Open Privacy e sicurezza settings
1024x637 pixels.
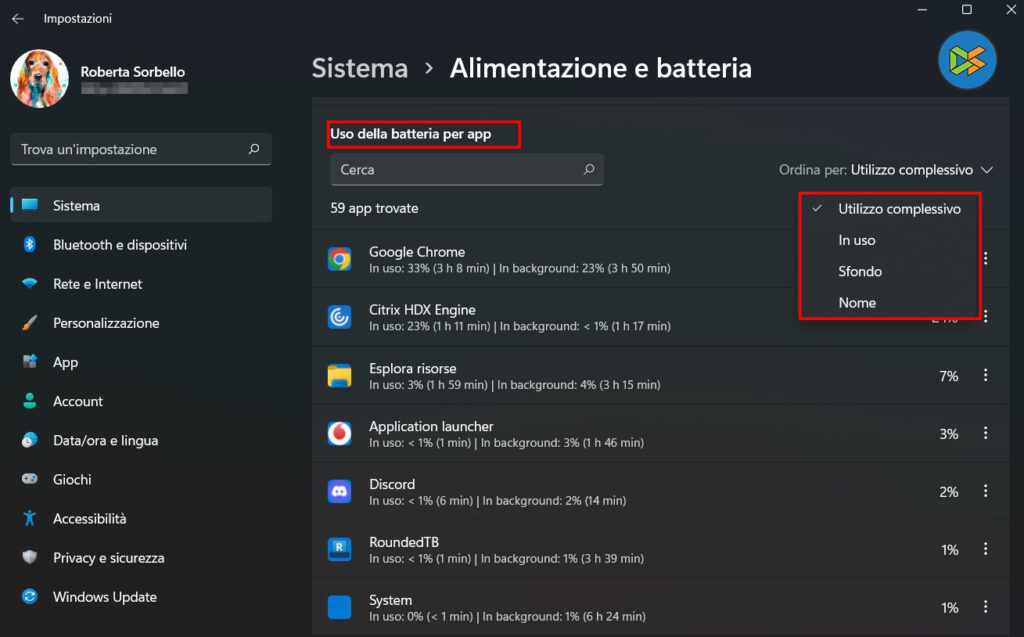(108, 558)
